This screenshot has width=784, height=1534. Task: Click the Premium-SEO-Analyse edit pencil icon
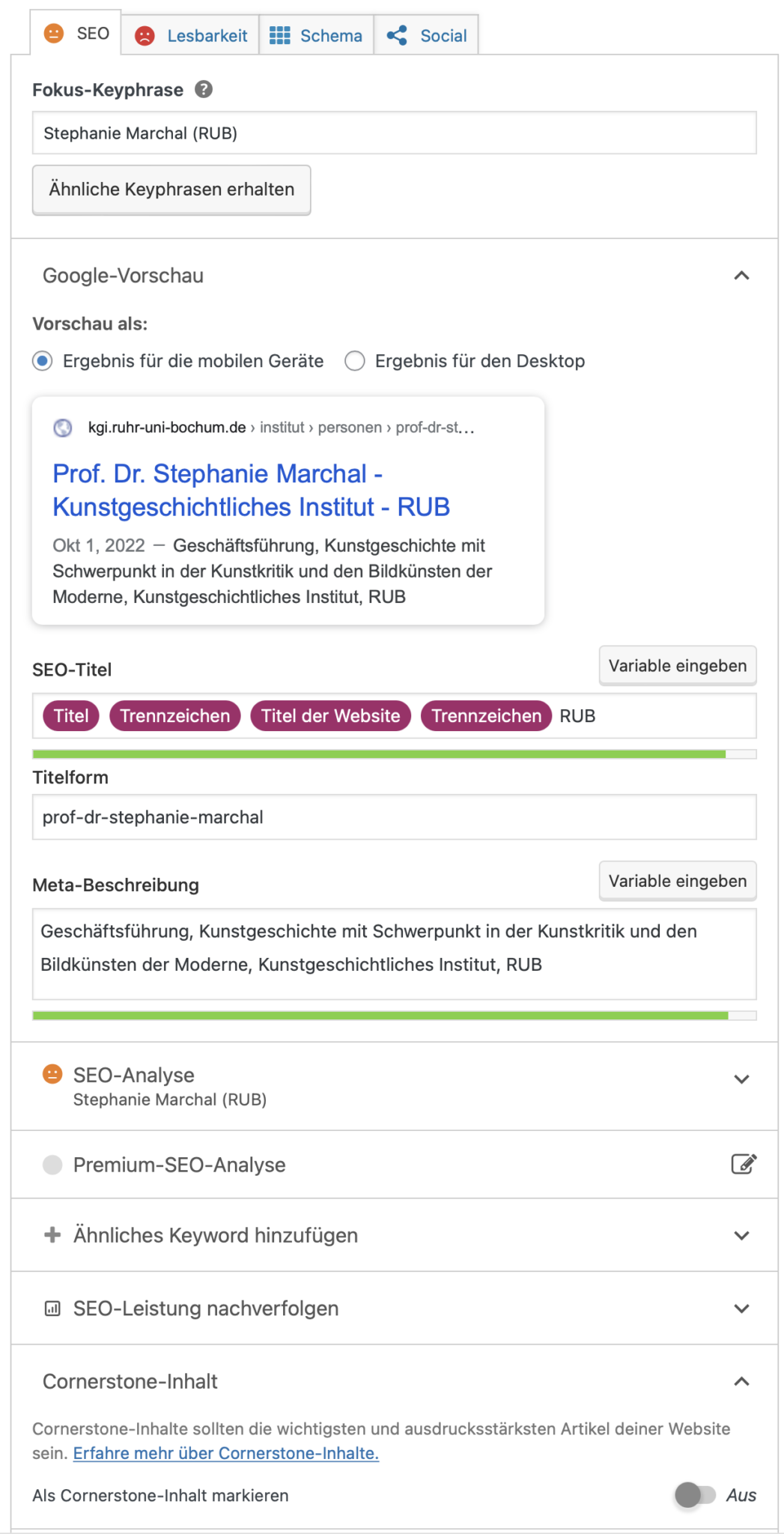(744, 1164)
